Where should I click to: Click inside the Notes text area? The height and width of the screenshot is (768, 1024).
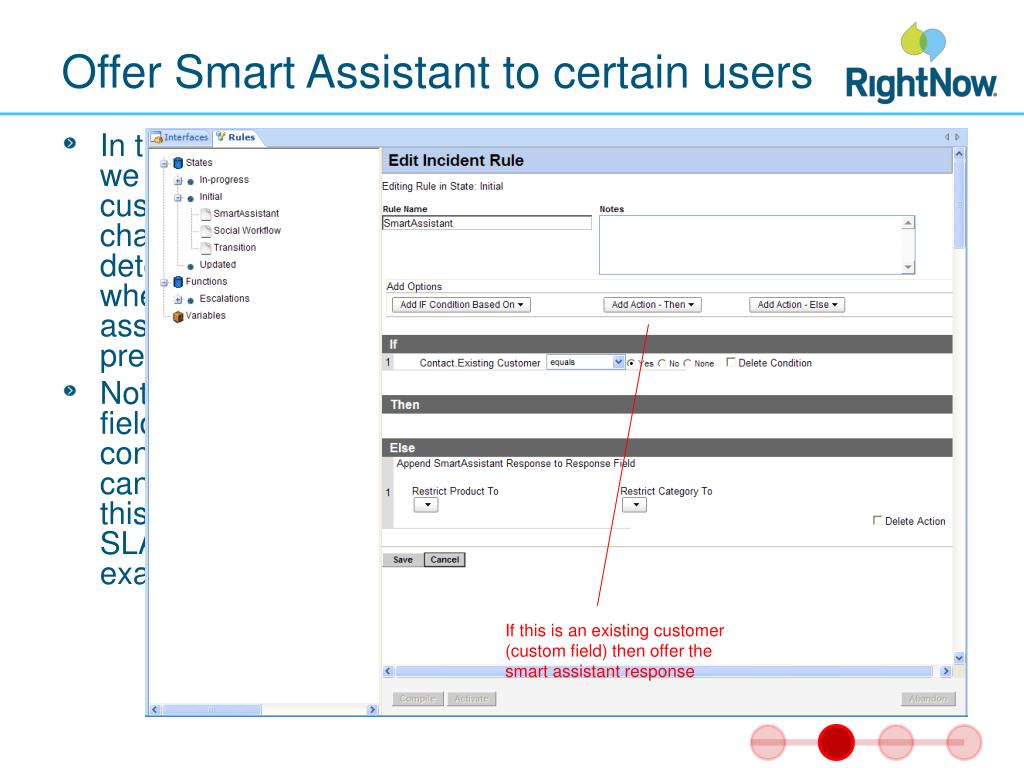pos(751,245)
